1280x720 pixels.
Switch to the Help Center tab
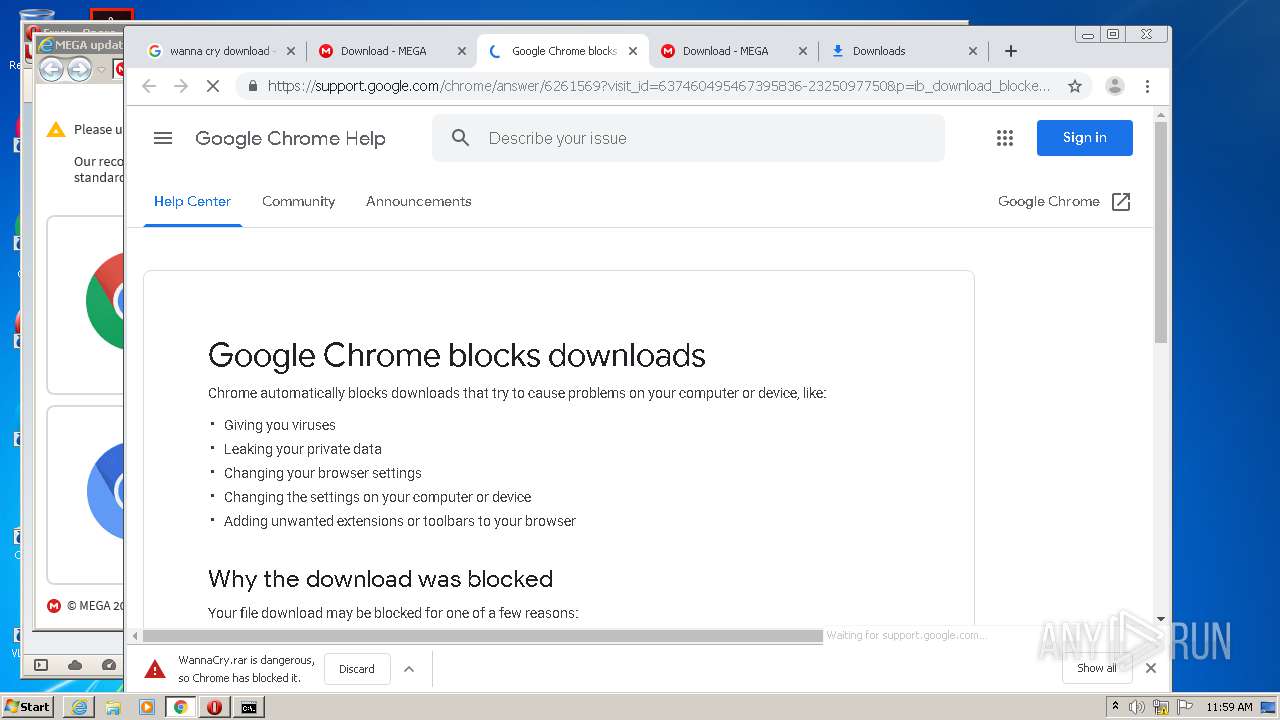[x=192, y=201]
